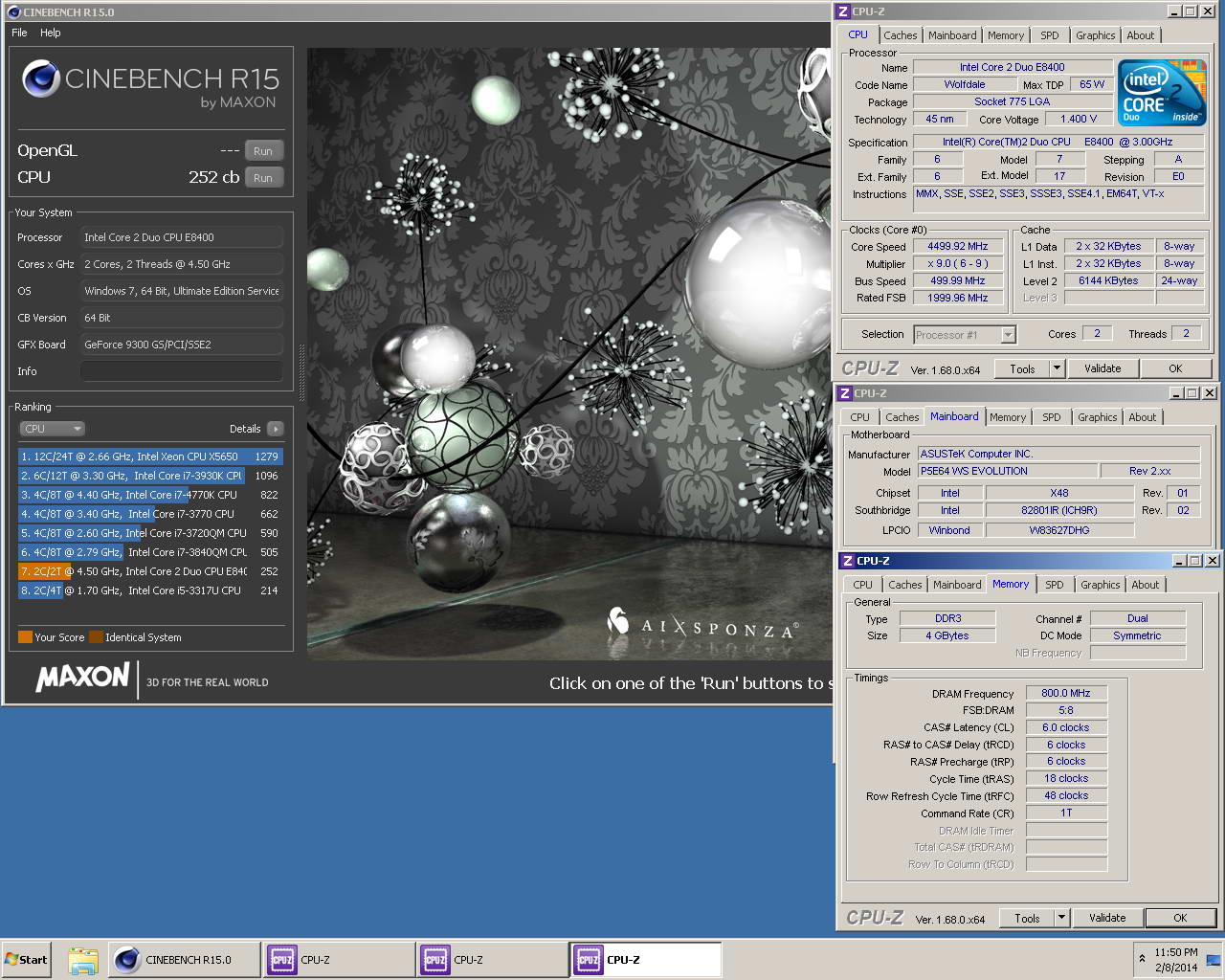Open Windows Explorer from the taskbar

83,960
